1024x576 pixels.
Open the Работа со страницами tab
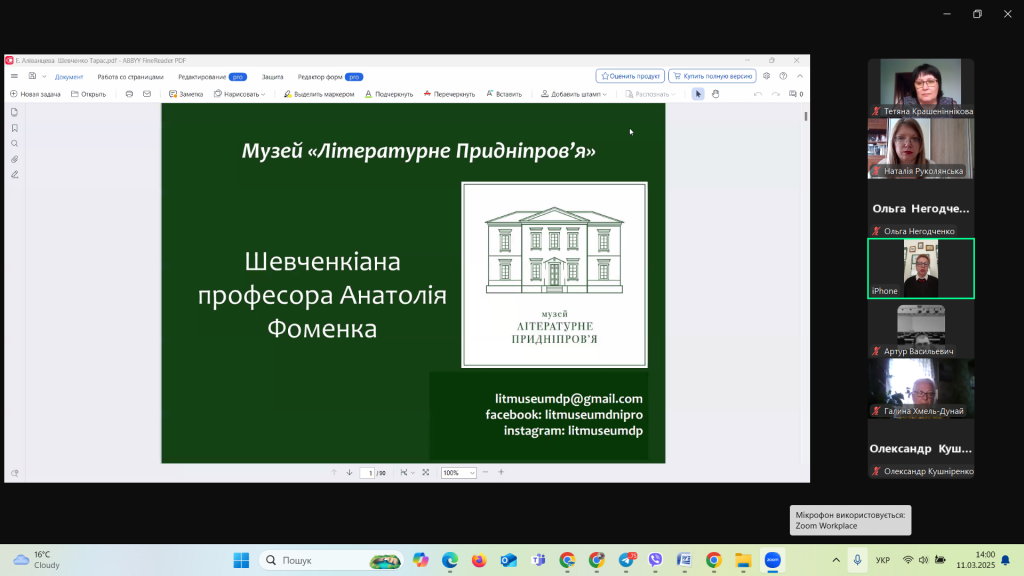(x=130, y=76)
